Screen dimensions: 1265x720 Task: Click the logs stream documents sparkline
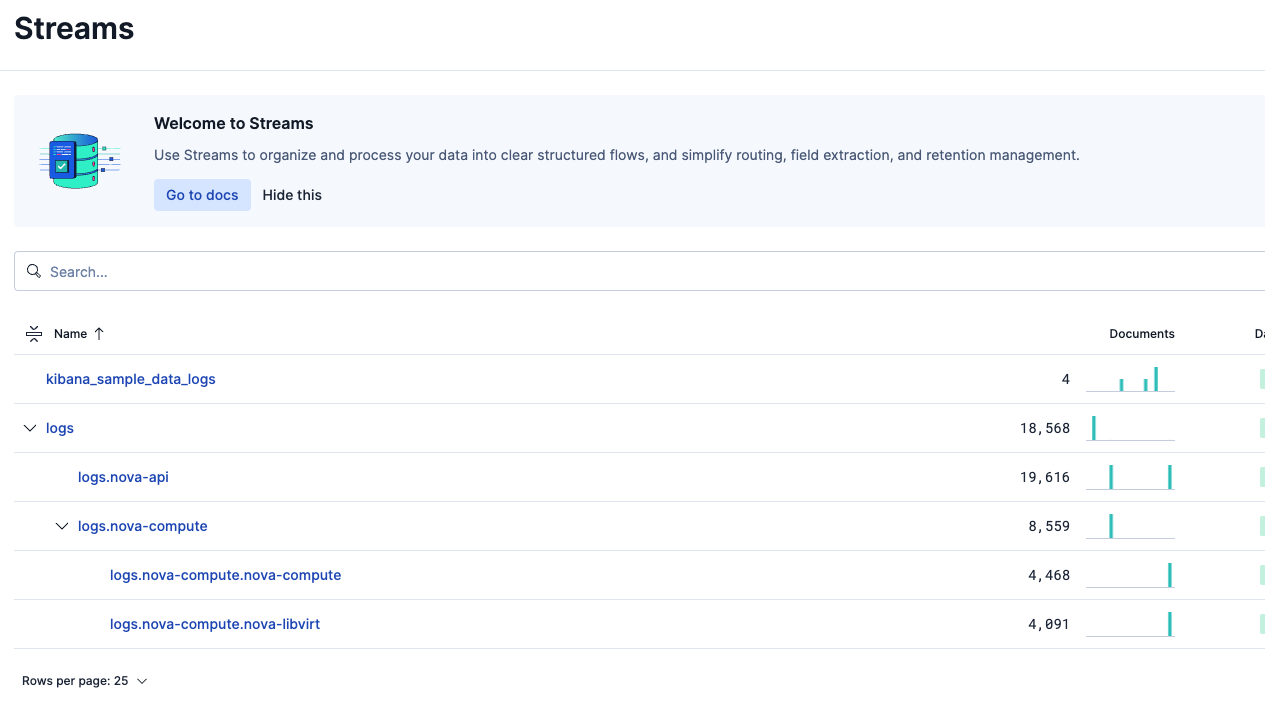coord(1130,428)
